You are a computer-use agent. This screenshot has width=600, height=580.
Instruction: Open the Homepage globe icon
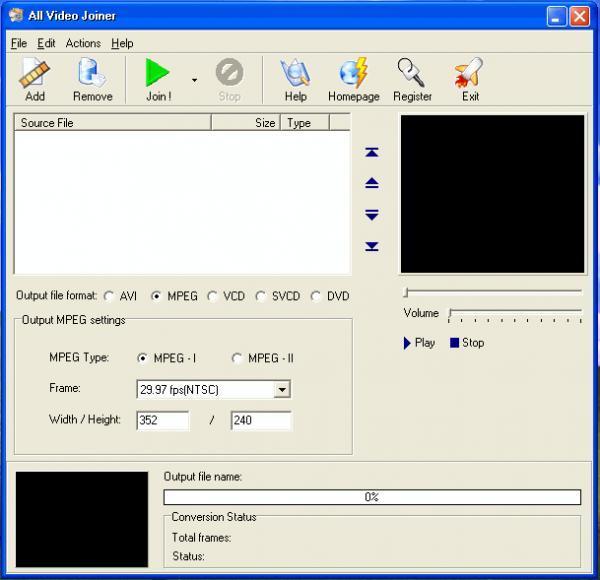click(354, 80)
